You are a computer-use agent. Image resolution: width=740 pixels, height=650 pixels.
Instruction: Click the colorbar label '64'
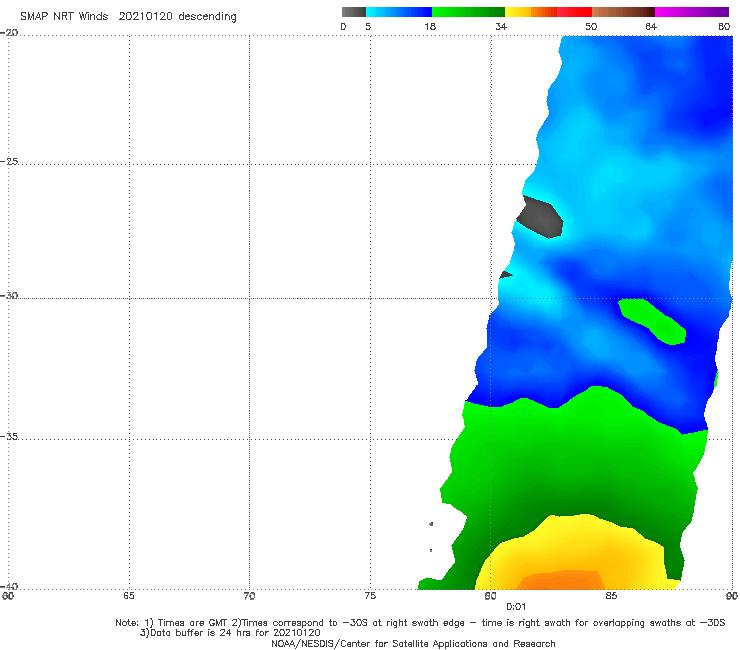coord(651,26)
